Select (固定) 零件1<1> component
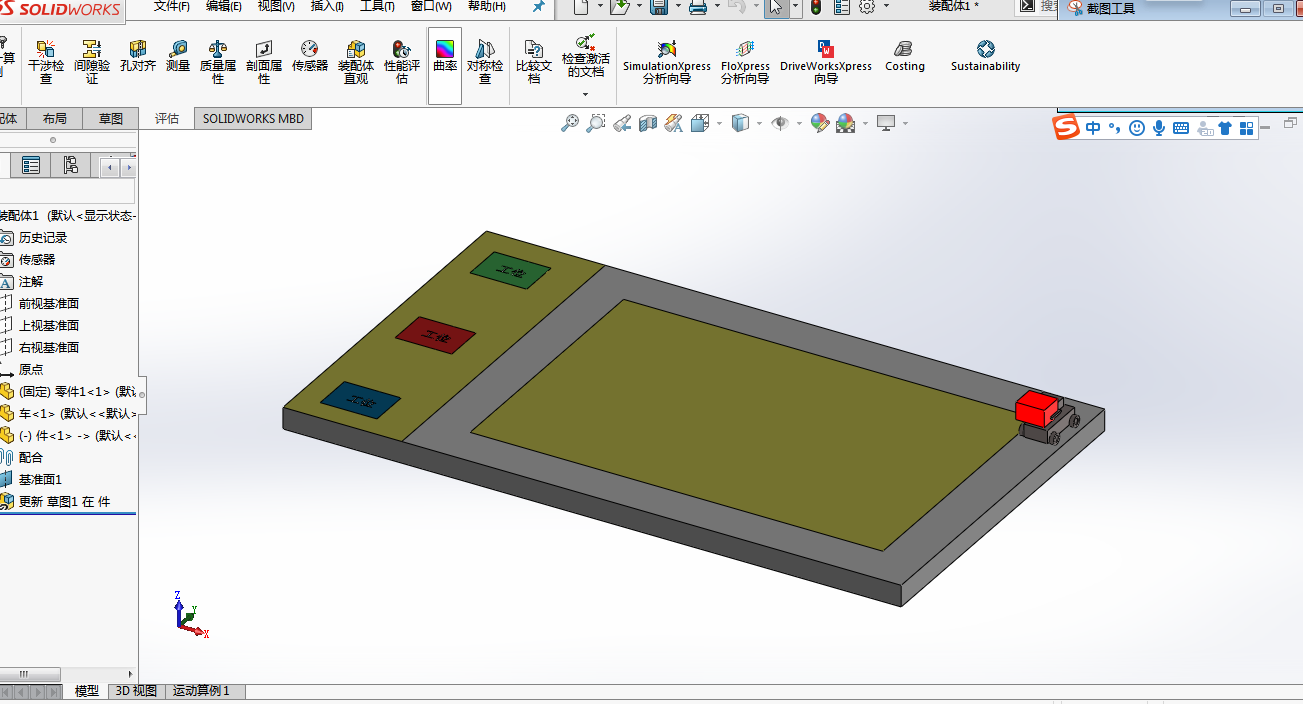 point(77,392)
